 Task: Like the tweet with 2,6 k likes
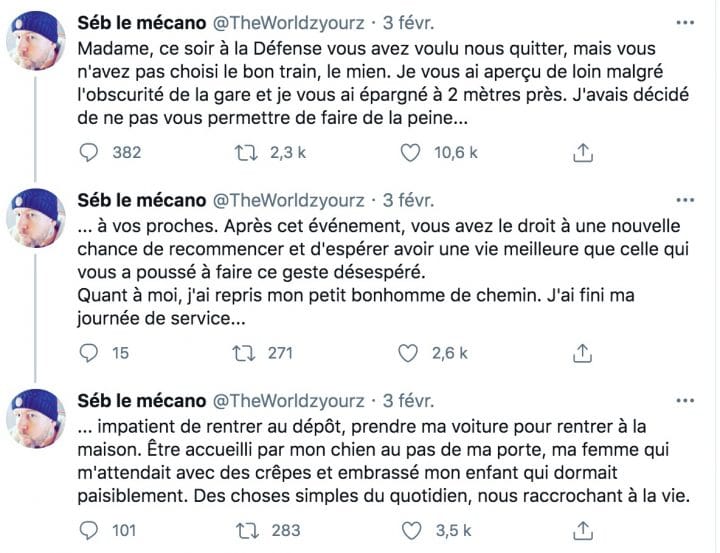click(408, 352)
